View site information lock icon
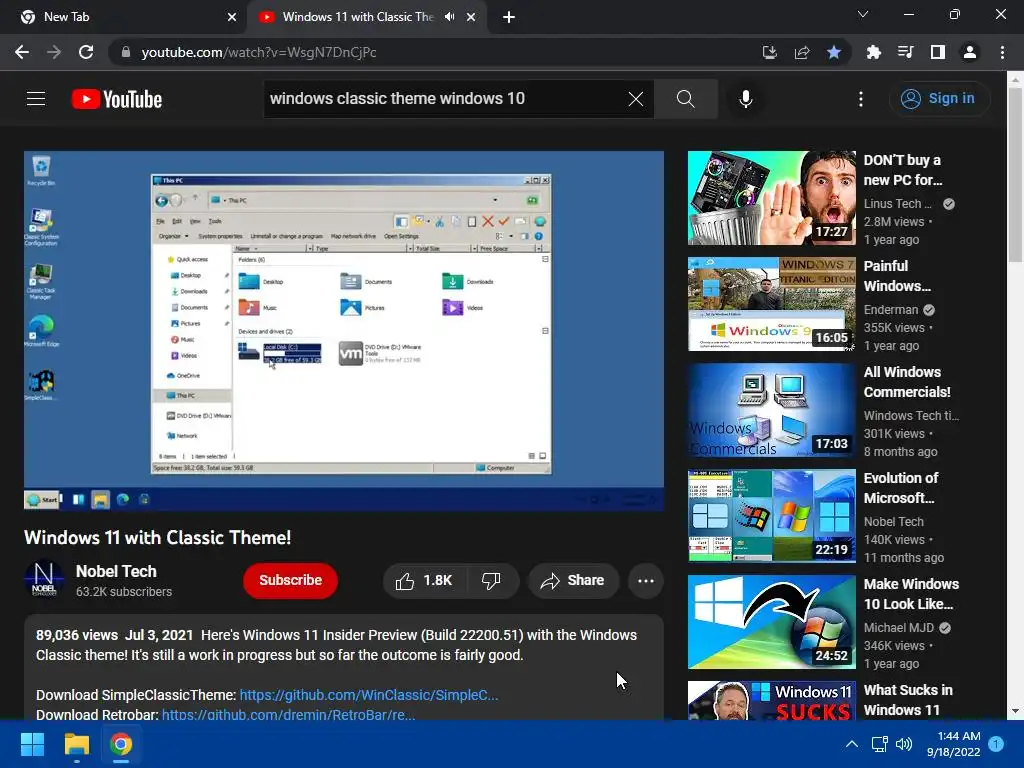 click(x=125, y=52)
